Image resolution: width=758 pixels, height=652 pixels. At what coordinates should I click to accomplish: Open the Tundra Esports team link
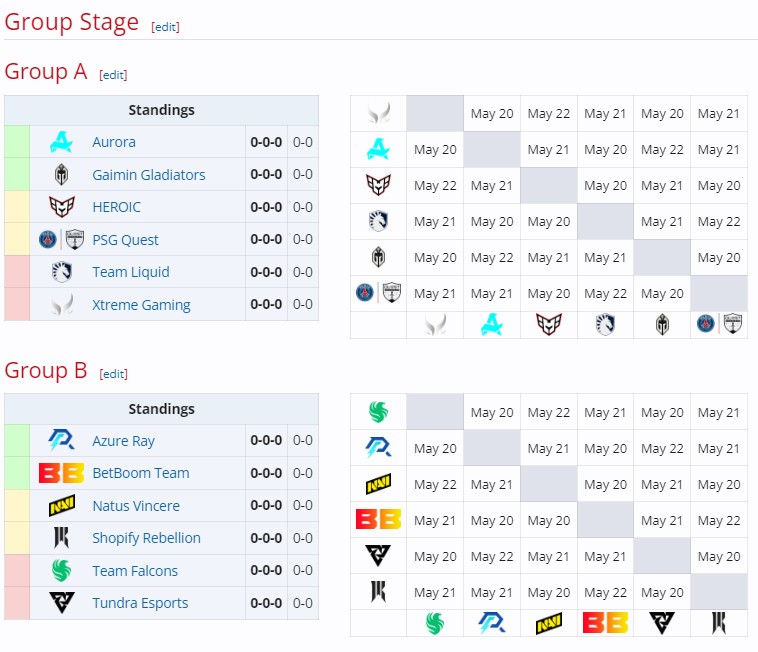(x=140, y=603)
